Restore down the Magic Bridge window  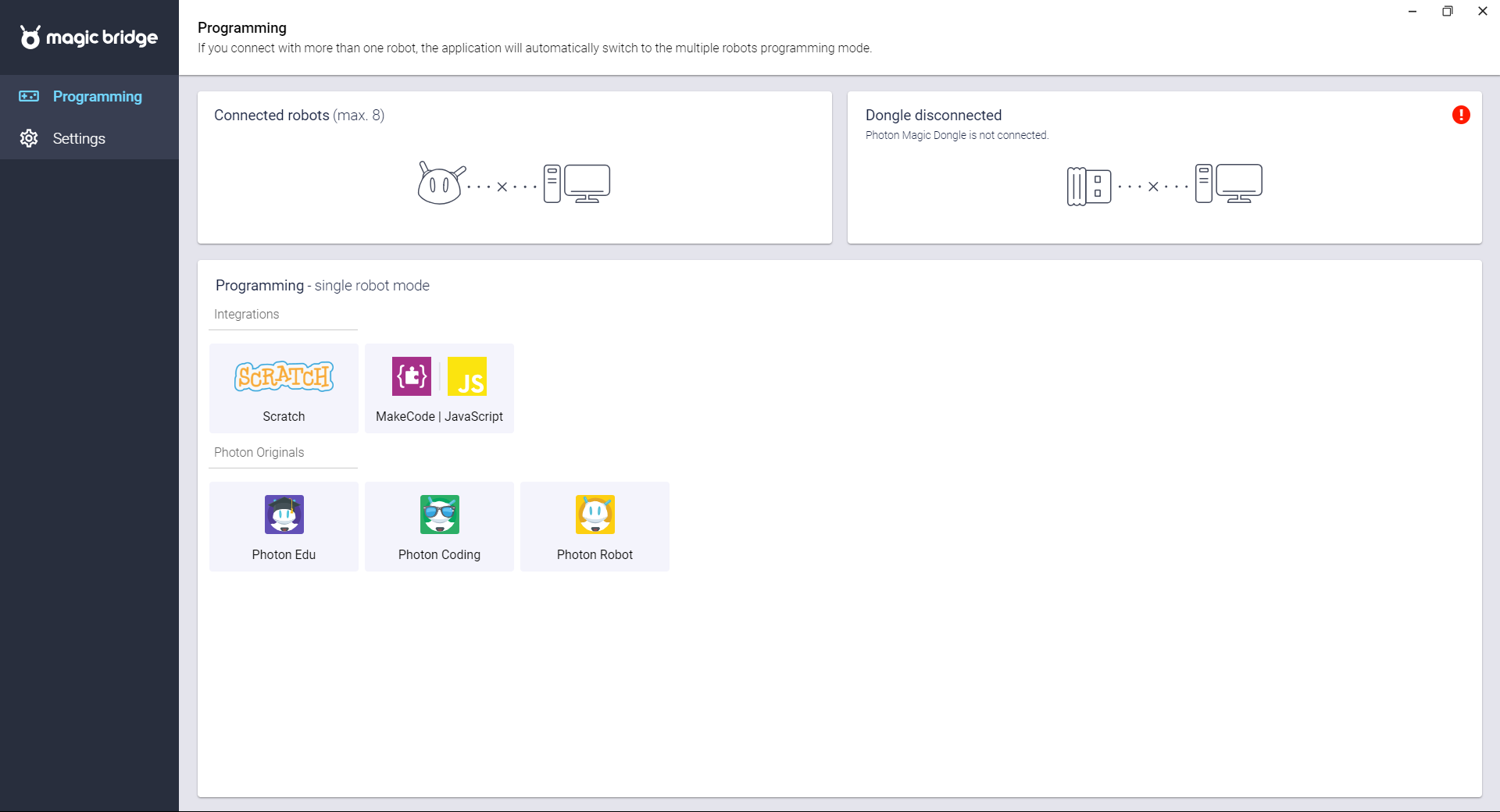1448,11
